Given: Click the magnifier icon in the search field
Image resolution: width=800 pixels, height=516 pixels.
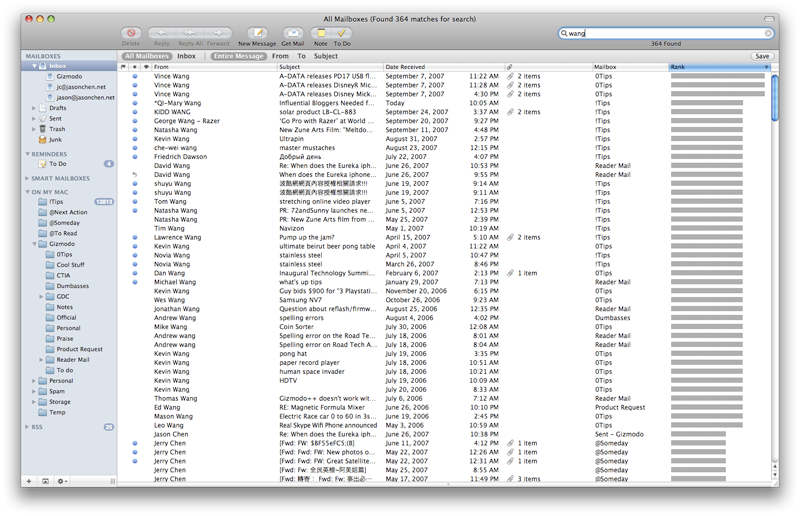Looking at the screenshot, I should click(564, 33).
